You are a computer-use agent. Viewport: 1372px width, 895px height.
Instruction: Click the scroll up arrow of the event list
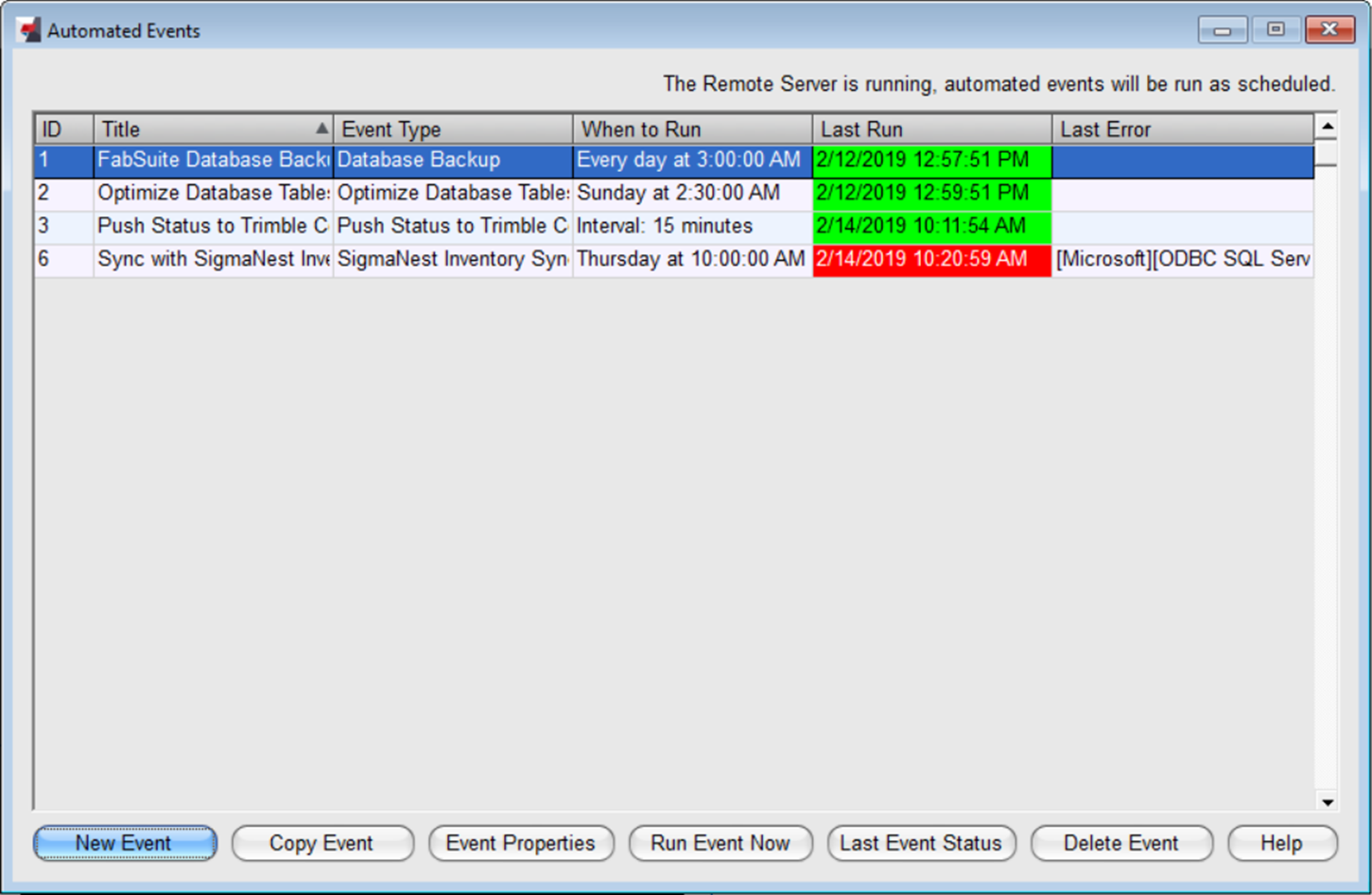(1327, 127)
